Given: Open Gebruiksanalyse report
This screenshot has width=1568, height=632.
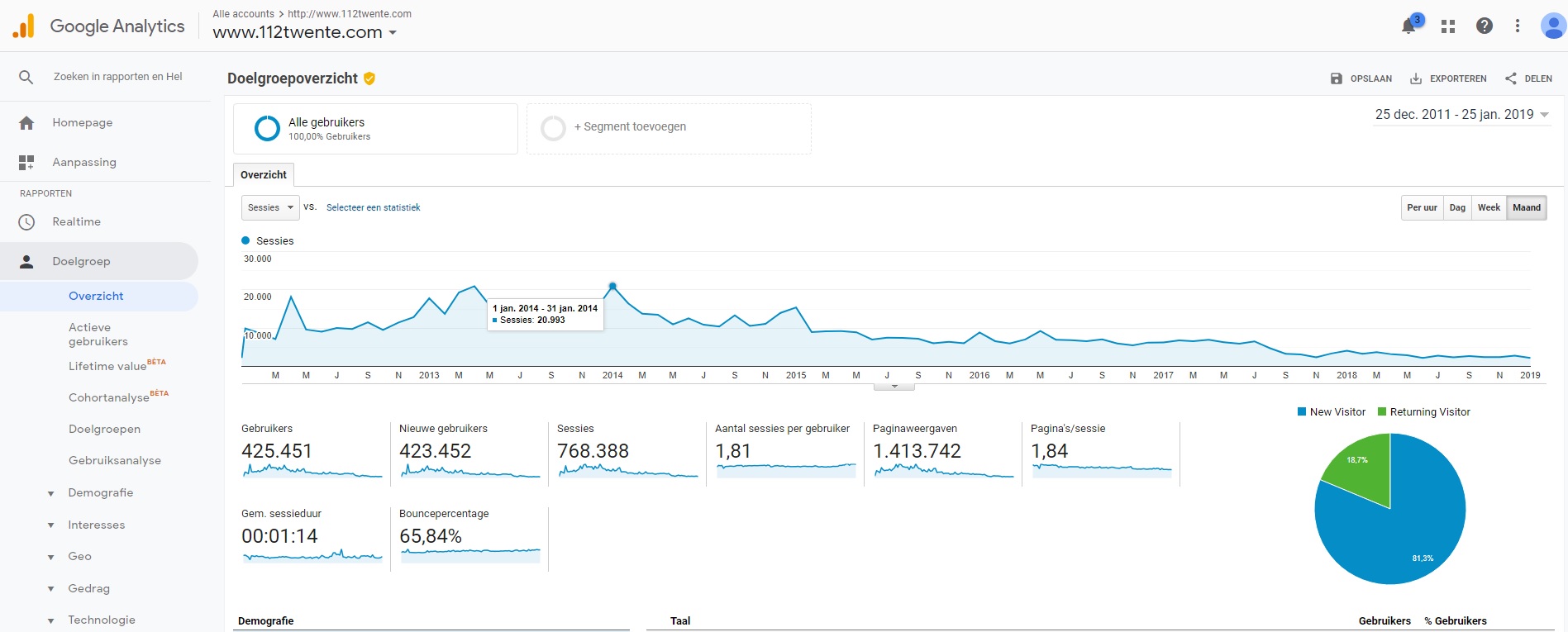Looking at the screenshot, I should pos(115,461).
